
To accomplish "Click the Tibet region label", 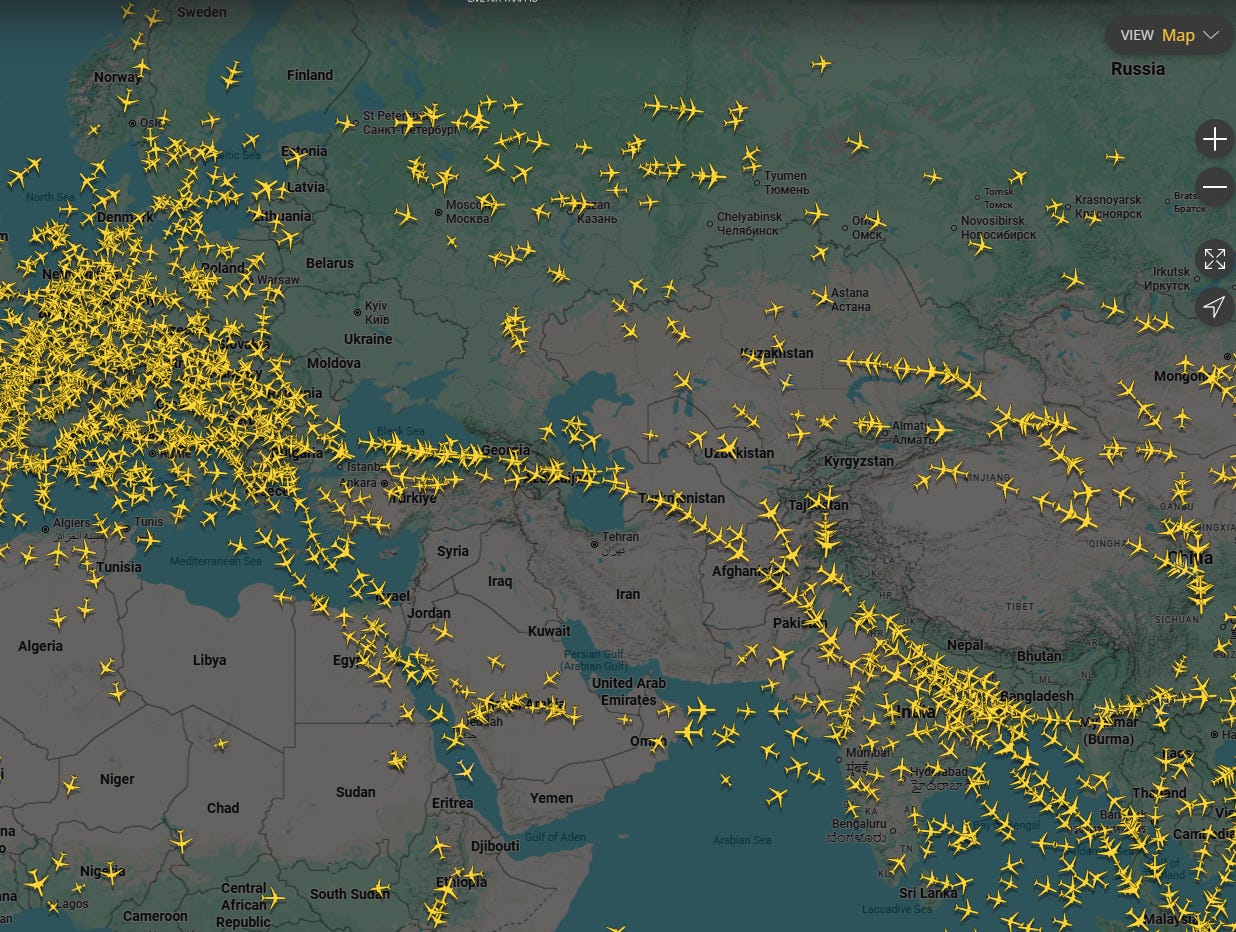I will coord(1020,607).
